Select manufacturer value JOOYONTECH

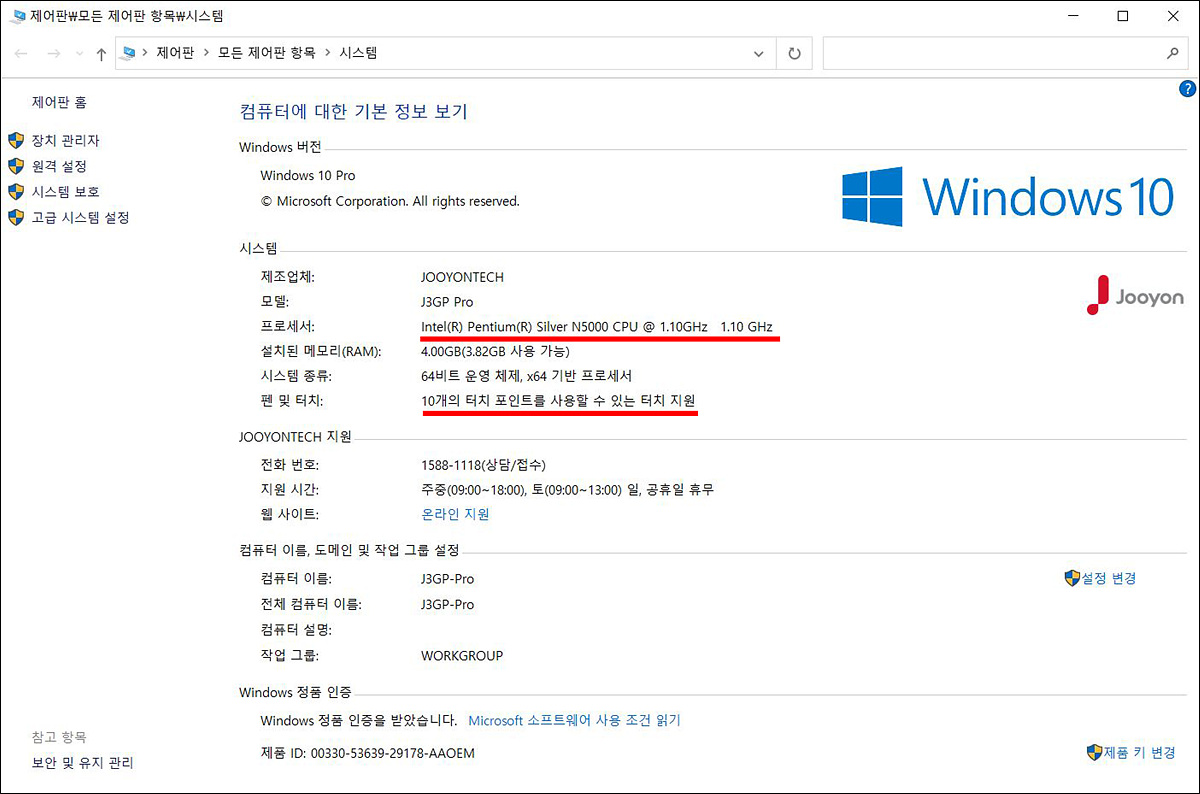pos(463,277)
